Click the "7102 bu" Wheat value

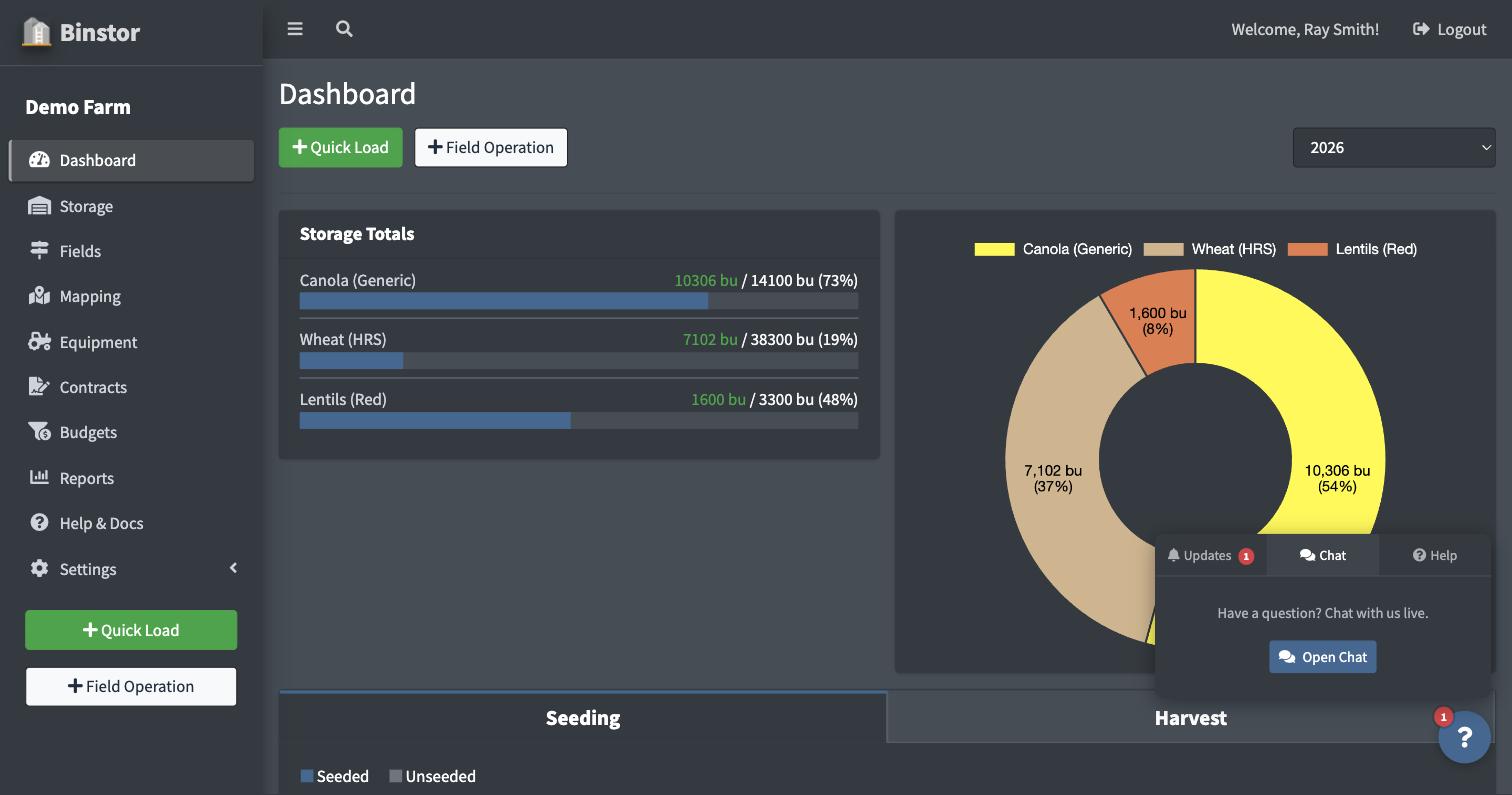point(710,339)
